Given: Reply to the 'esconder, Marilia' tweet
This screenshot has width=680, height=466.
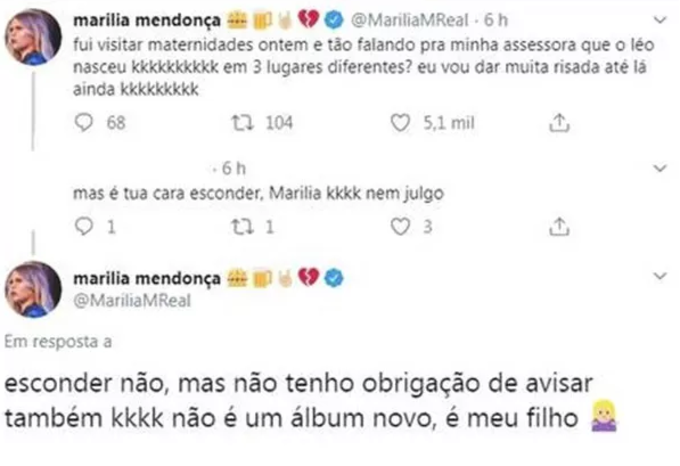Looking at the screenshot, I should [x=84, y=226].
